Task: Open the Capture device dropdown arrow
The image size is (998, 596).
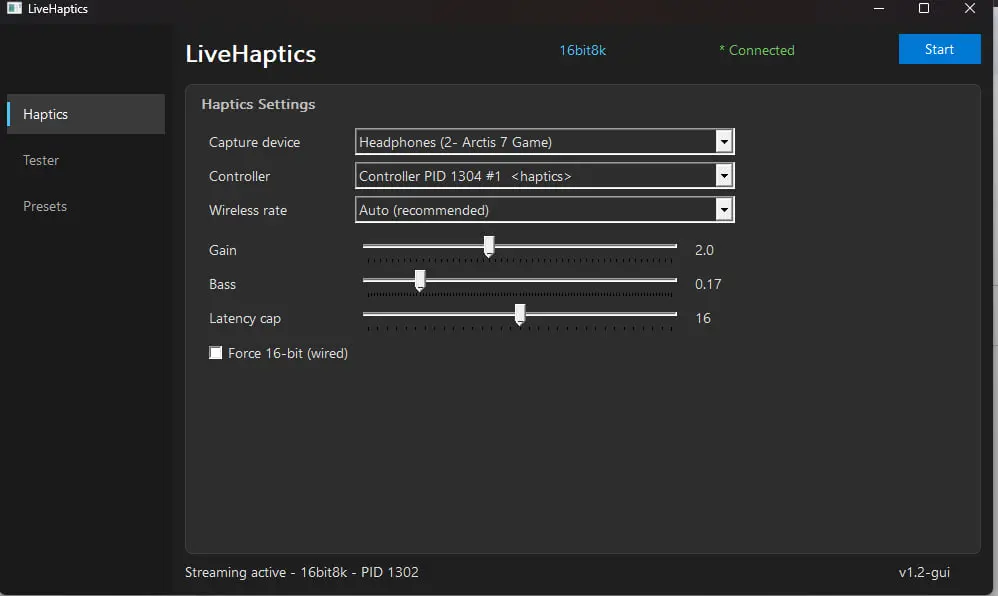Action: [724, 141]
